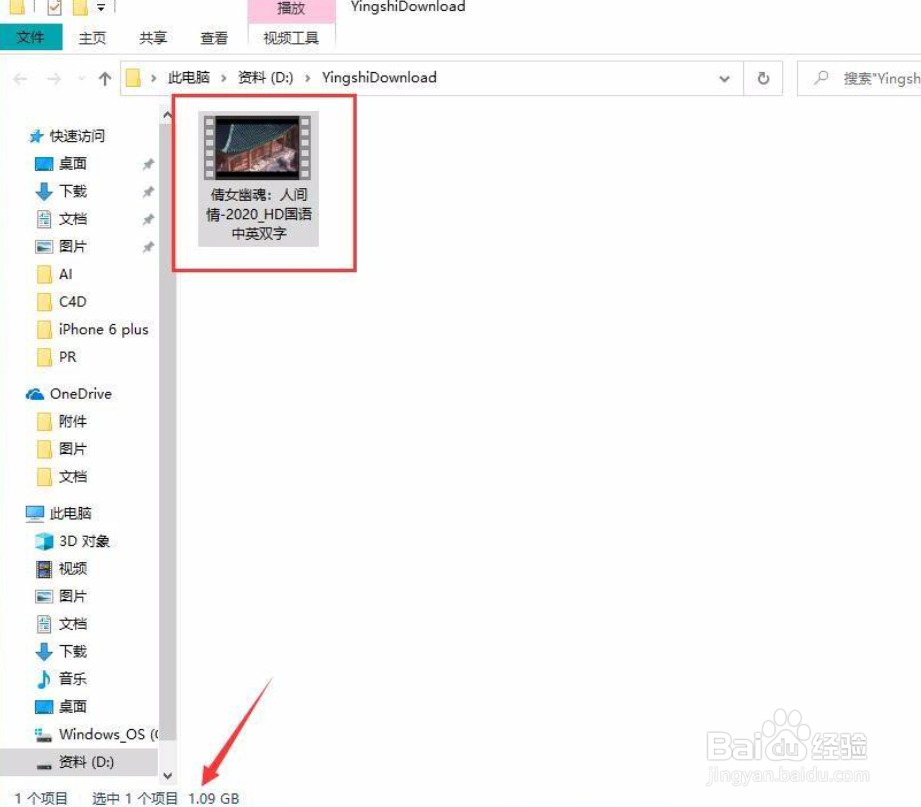Click the 1.09 GB size in status bar
This screenshot has height=807, width=921.
(x=214, y=798)
